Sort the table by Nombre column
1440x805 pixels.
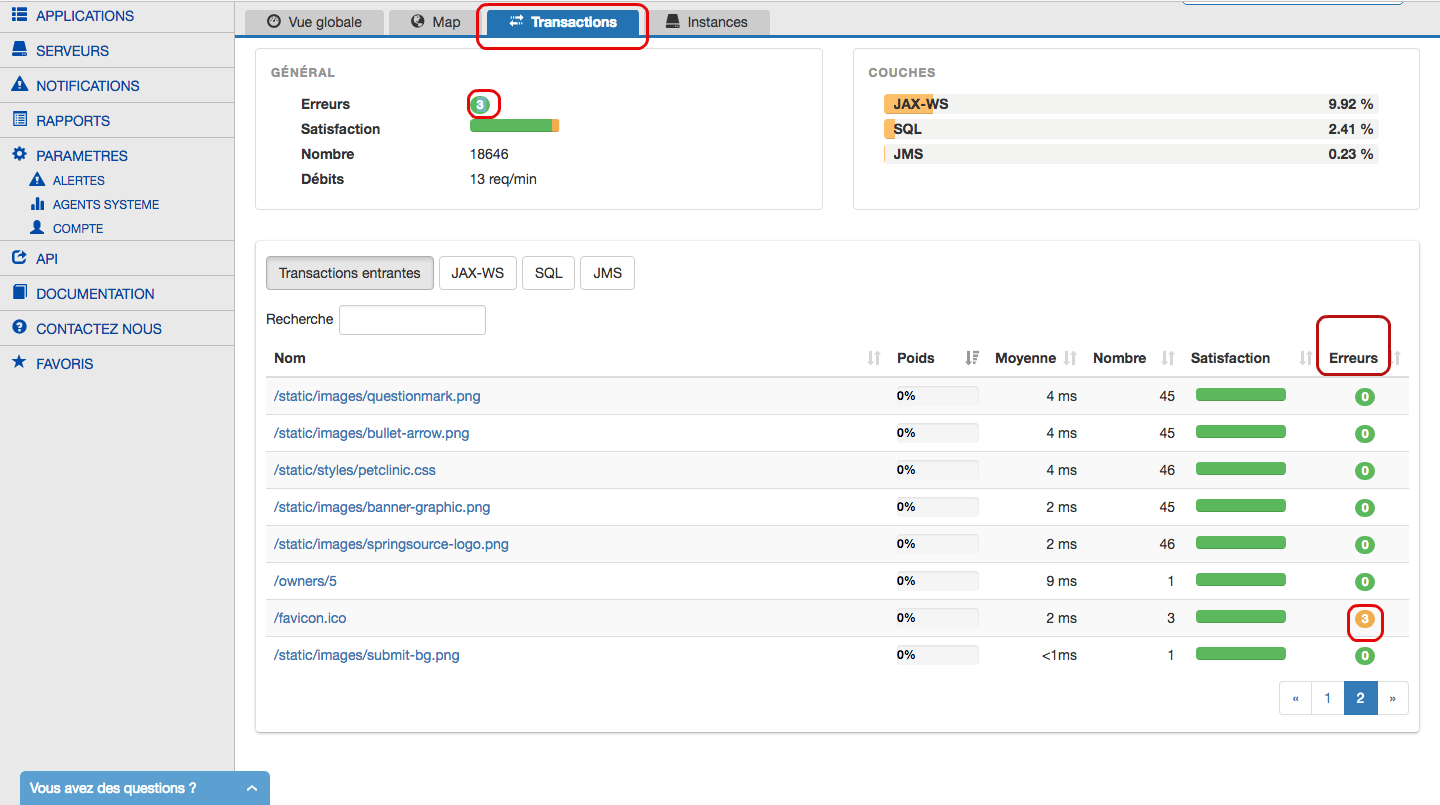tap(1167, 358)
